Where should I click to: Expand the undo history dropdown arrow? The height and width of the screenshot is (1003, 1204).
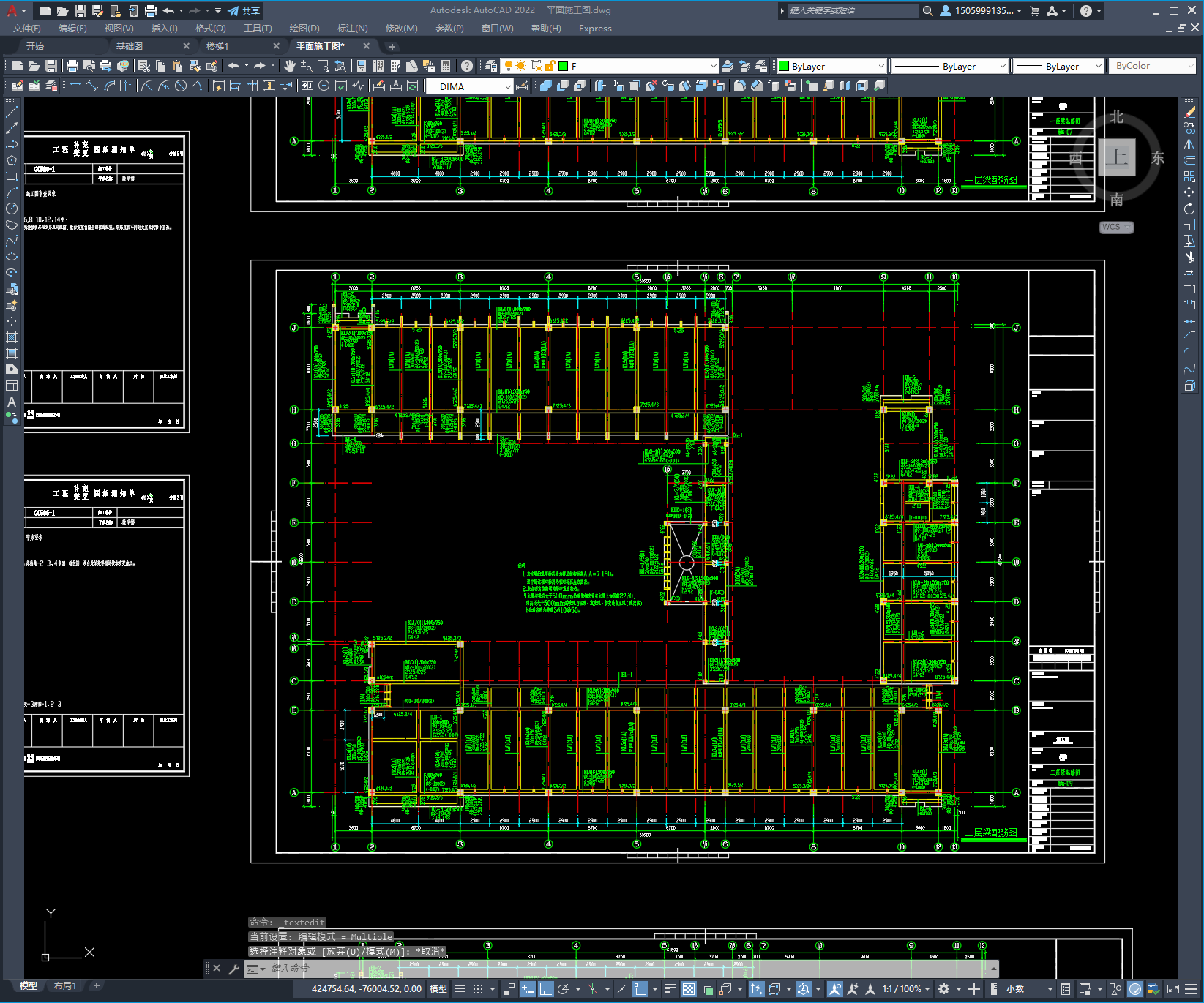[247, 66]
